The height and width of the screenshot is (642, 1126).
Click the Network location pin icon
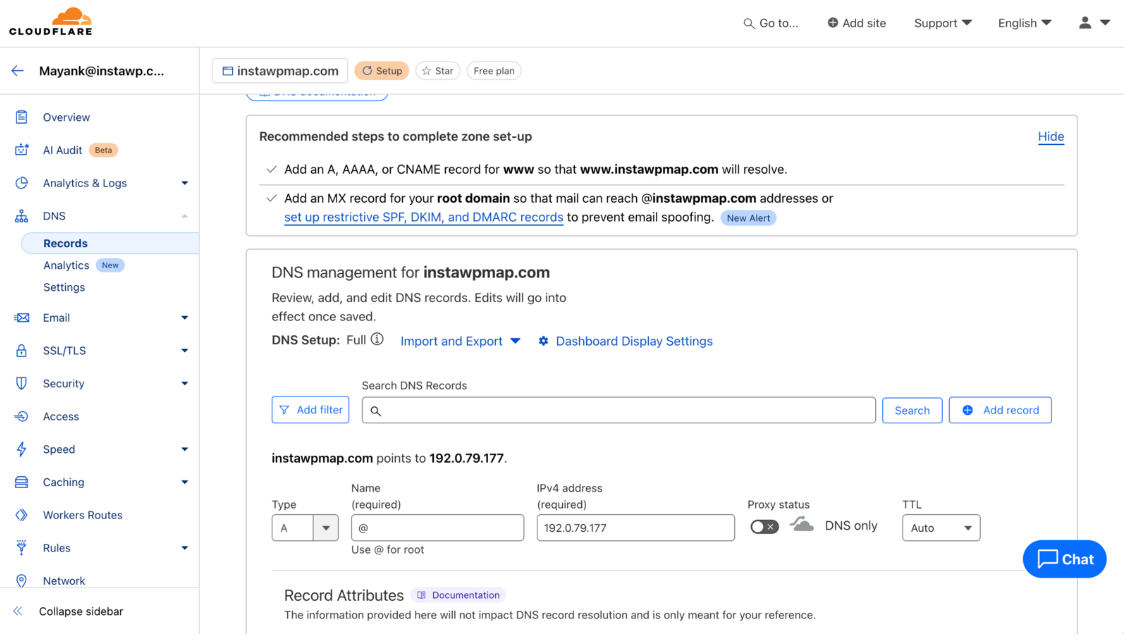[x=22, y=580]
